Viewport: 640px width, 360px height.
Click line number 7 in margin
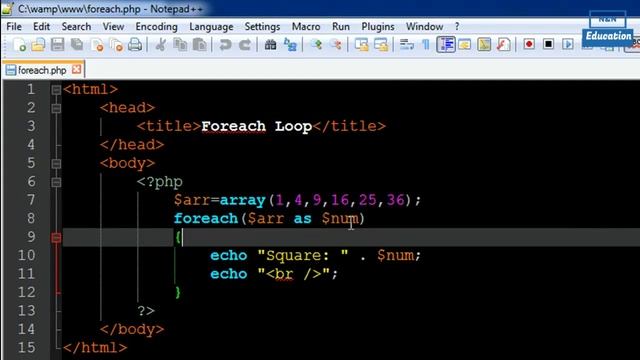(31, 200)
